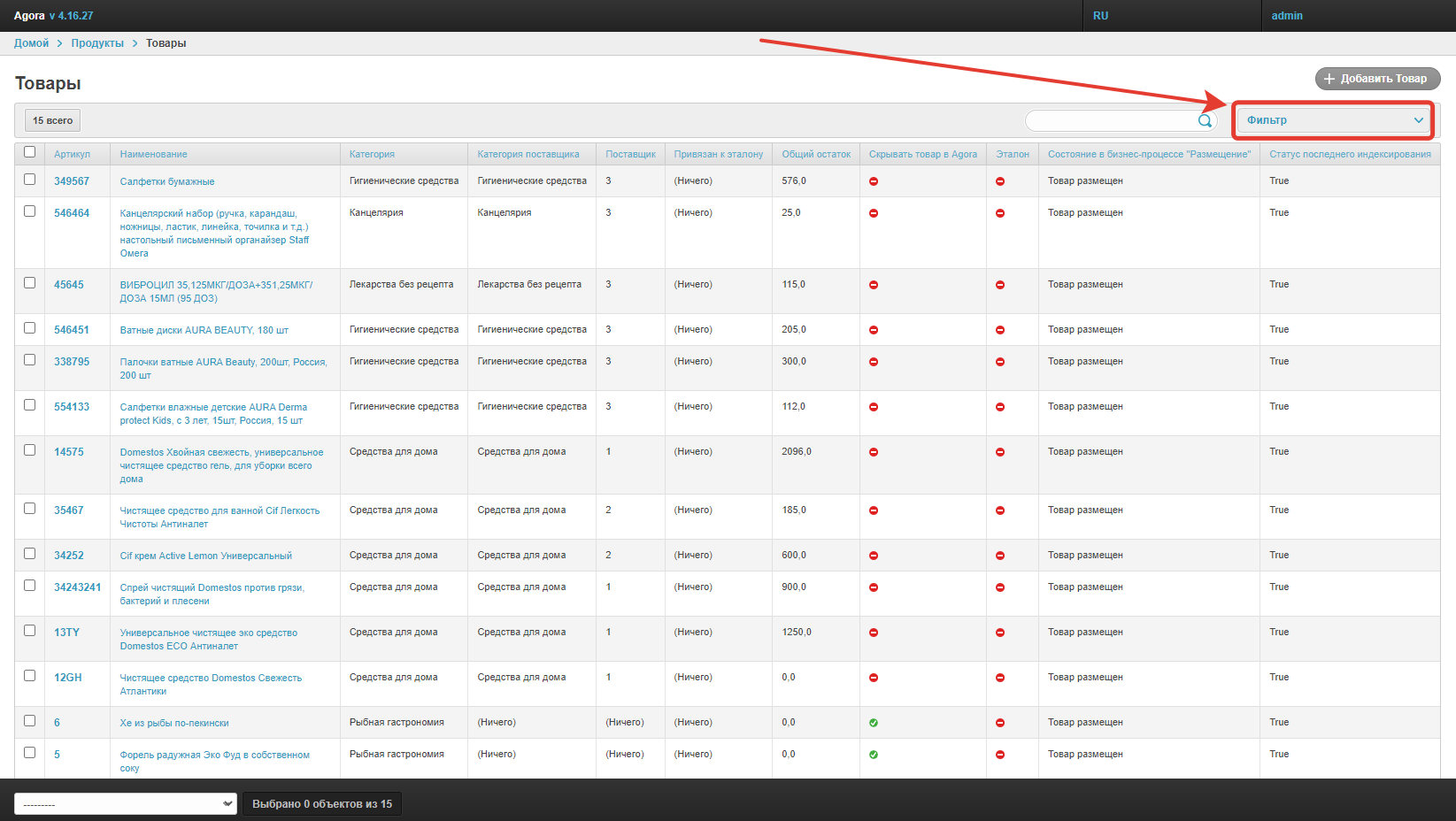Screen dimensions: 1456x821
Task: Click the plus icon in Добавить Товар
Action: pyautogui.click(x=1329, y=79)
